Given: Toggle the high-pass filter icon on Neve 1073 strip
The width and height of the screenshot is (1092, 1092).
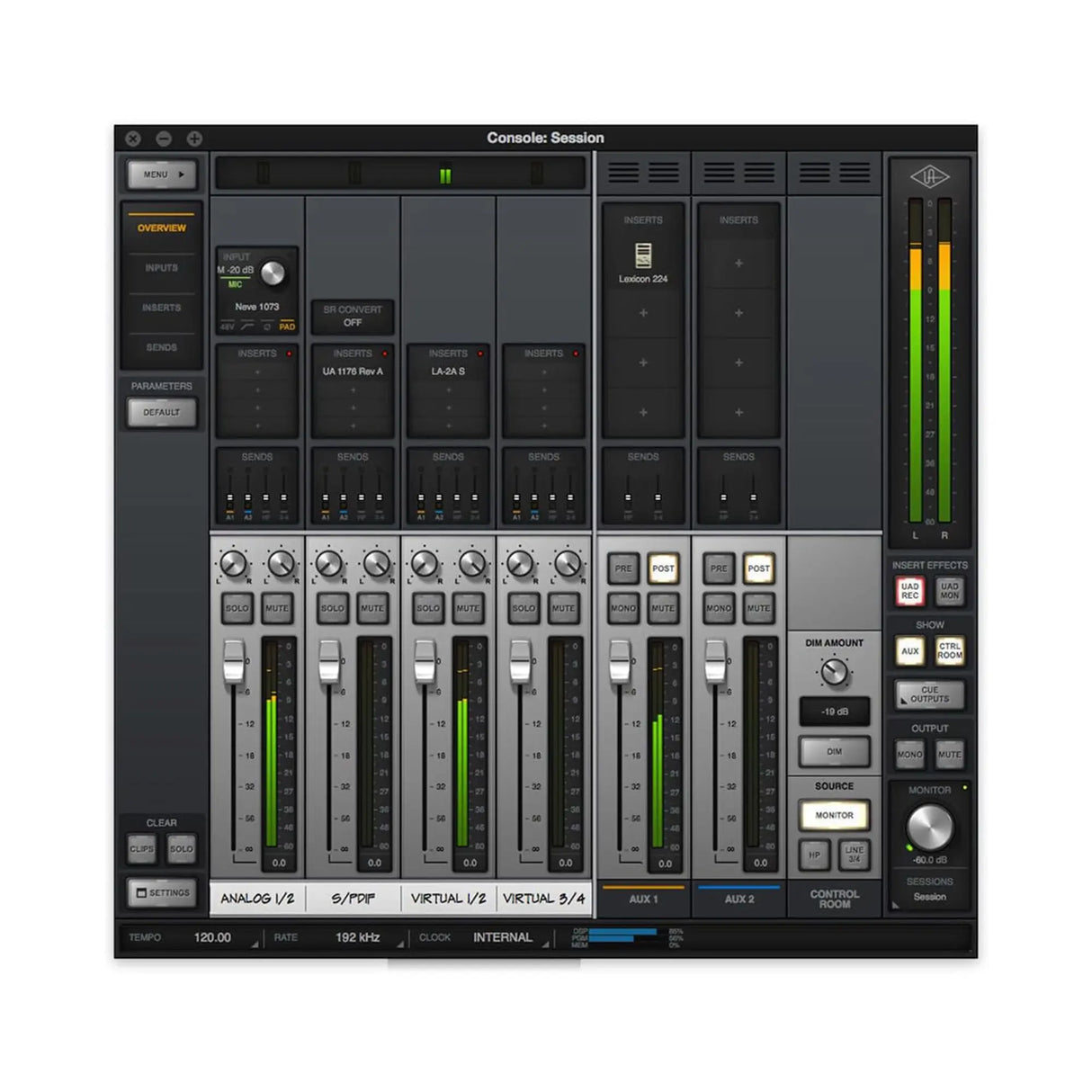Looking at the screenshot, I should (x=247, y=326).
